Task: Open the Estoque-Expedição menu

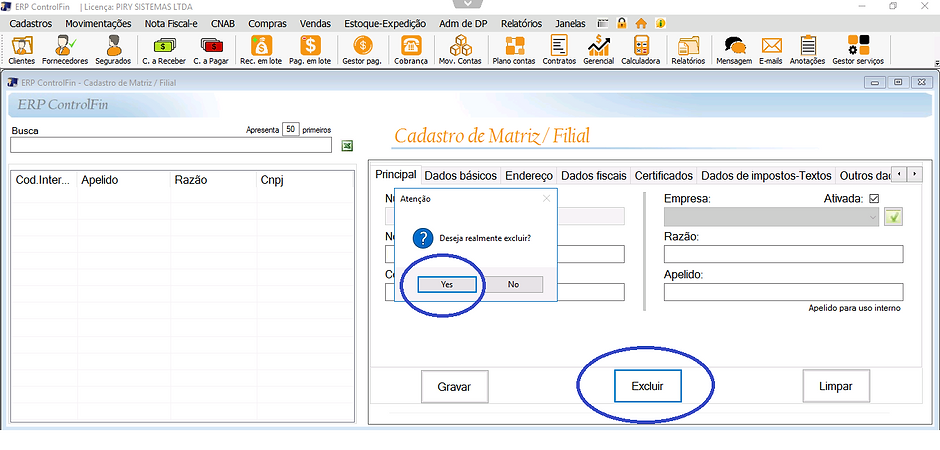Action: [385, 24]
